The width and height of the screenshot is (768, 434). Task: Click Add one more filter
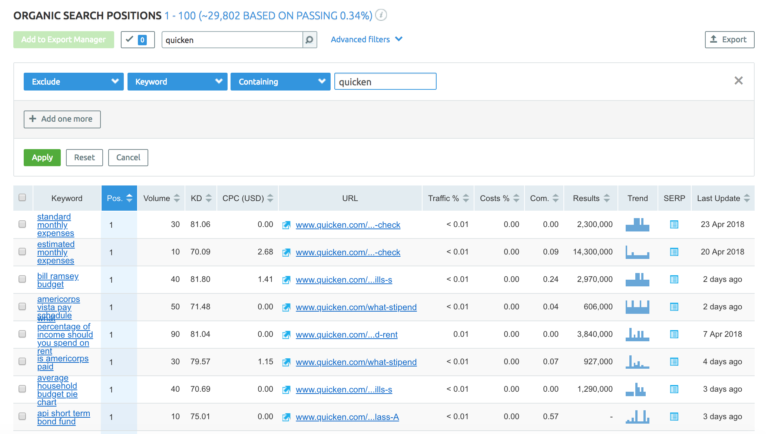tap(62, 119)
